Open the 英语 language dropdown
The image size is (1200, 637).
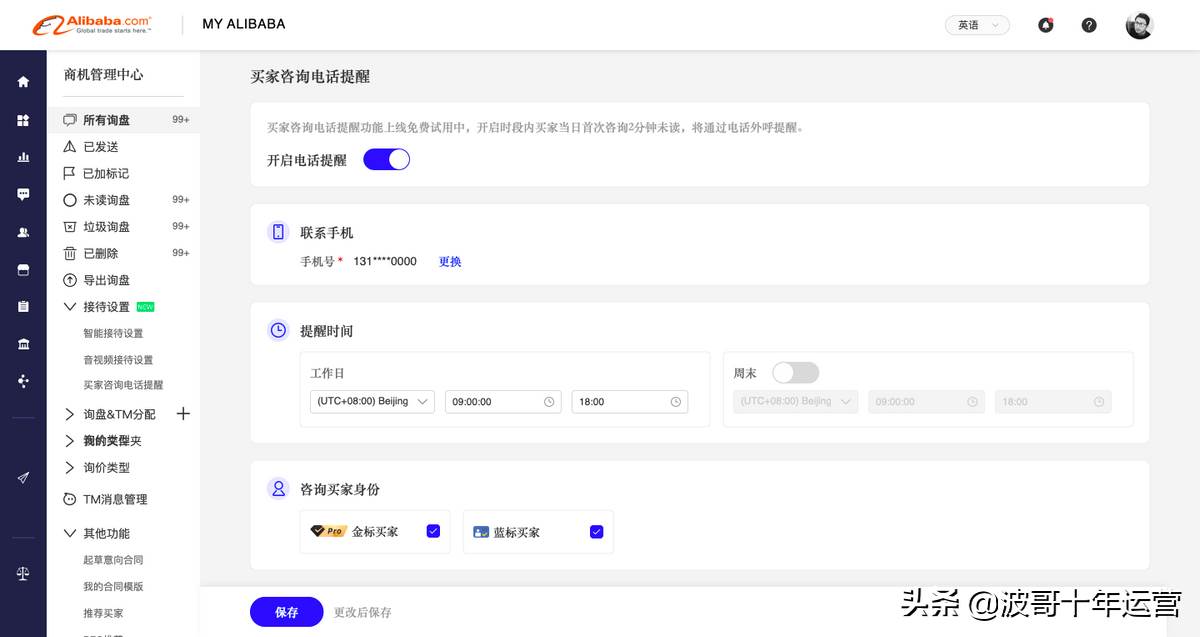click(x=977, y=25)
